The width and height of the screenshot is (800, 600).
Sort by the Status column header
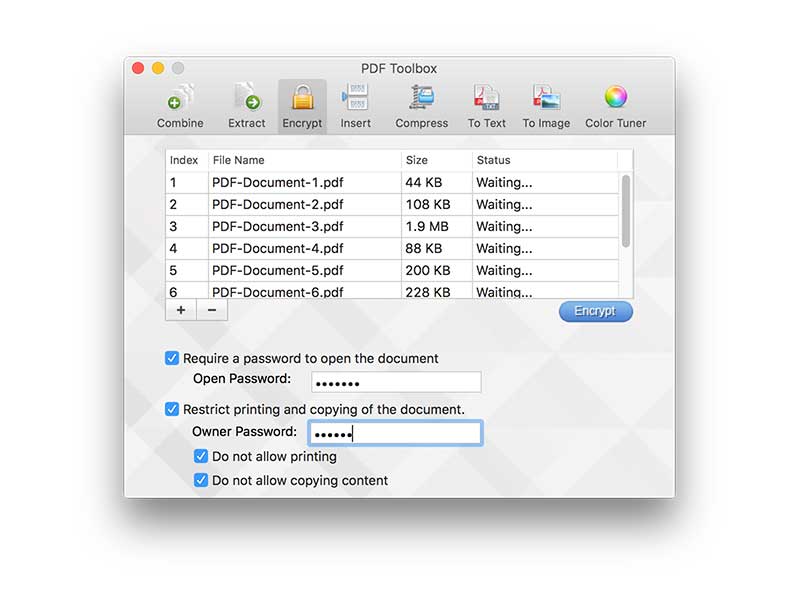click(545, 160)
